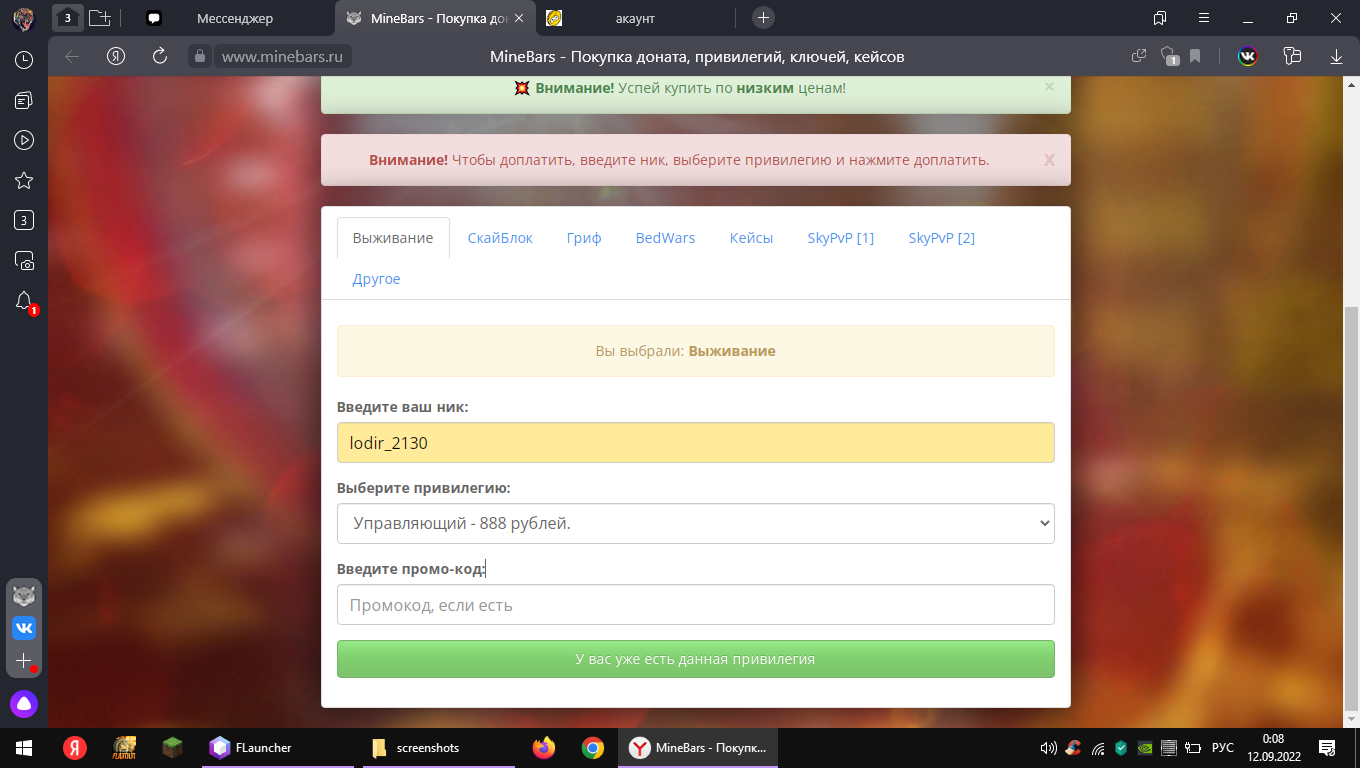
Task: Open the tab groups counter showing 3
Action: click(x=67, y=18)
